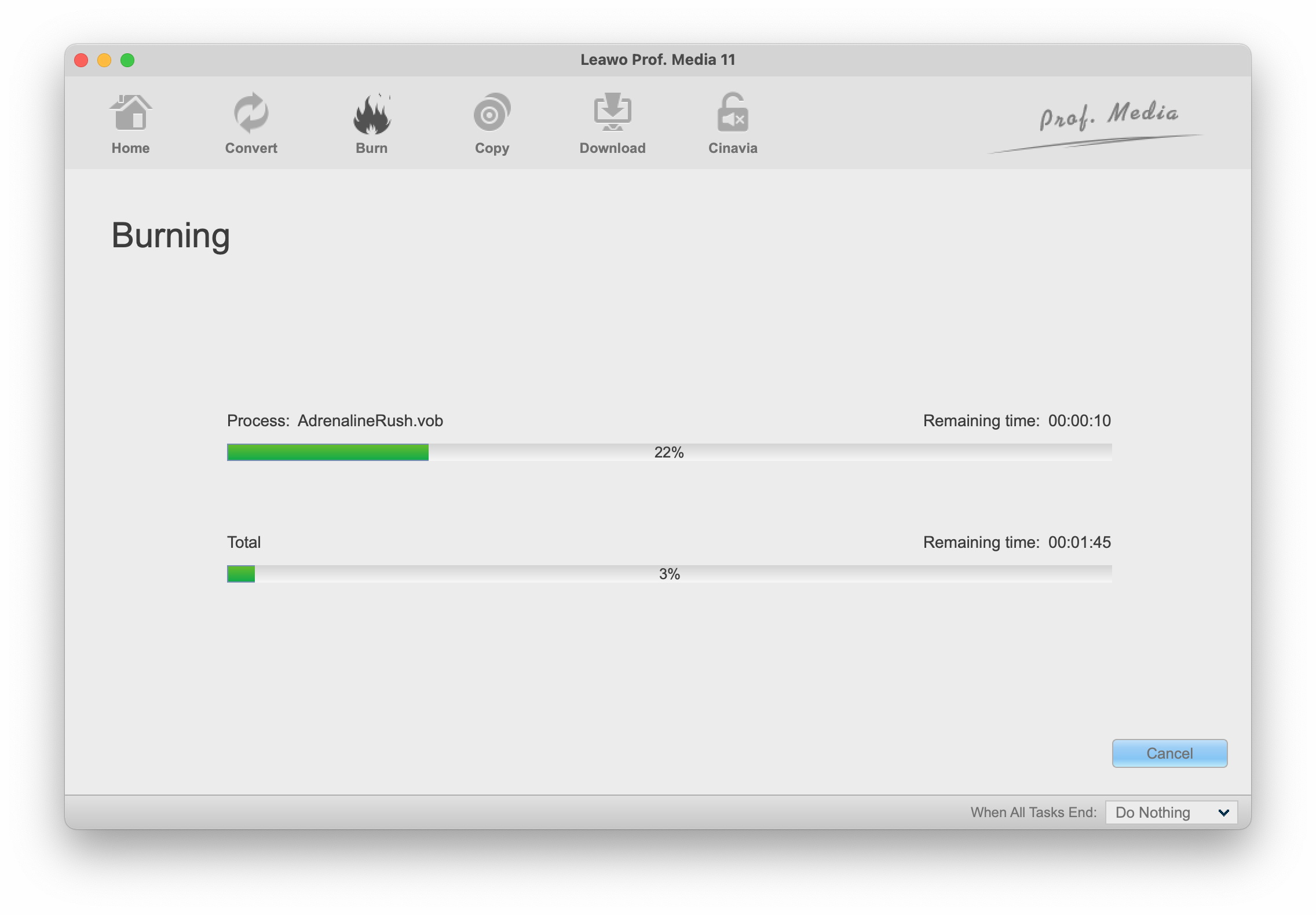Click the Home label text
Screen dimensions: 1316x915
pos(130,148)
